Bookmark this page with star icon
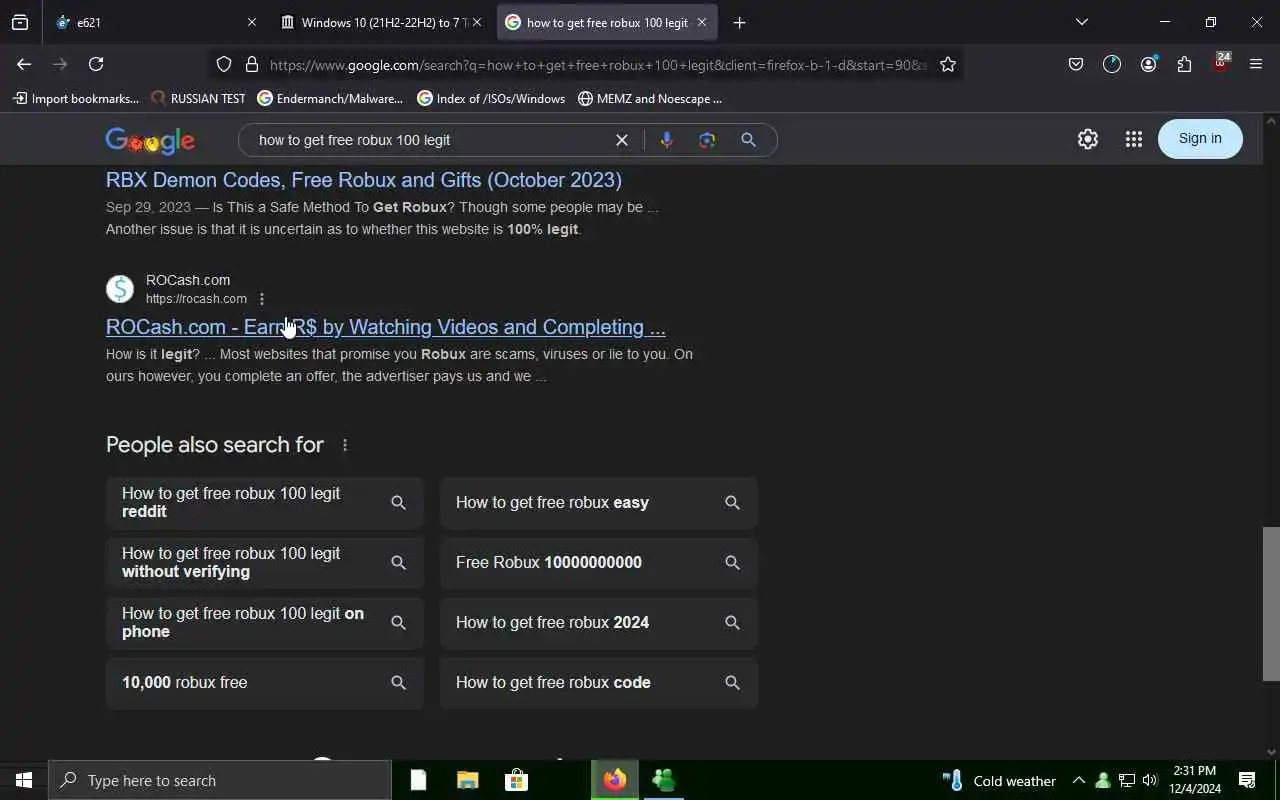 click(948, 64)
